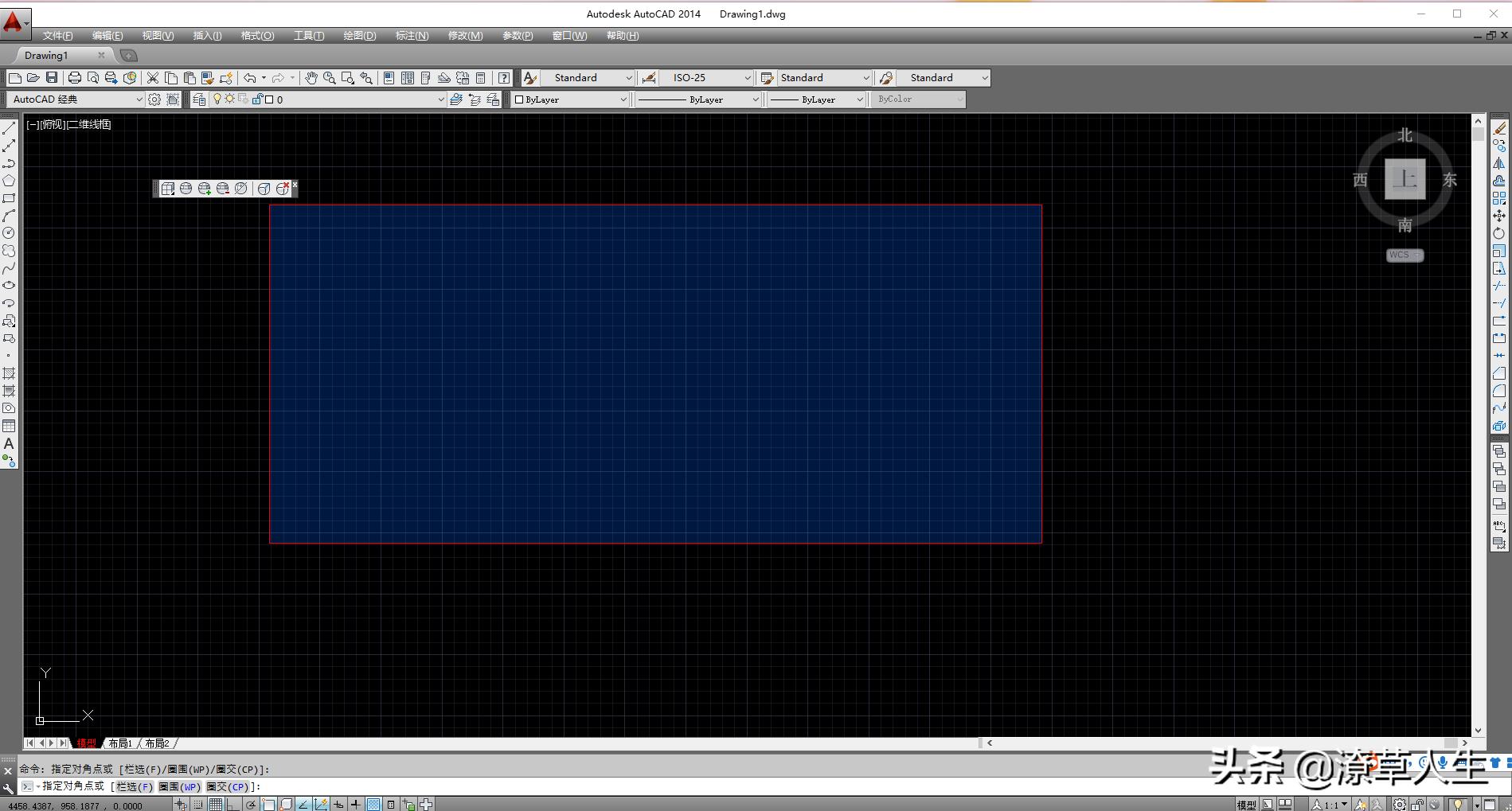Viewport: 1512px width, 811px height.
Task: Click the WCS coordinate system button
Action: coord(1404,255)
